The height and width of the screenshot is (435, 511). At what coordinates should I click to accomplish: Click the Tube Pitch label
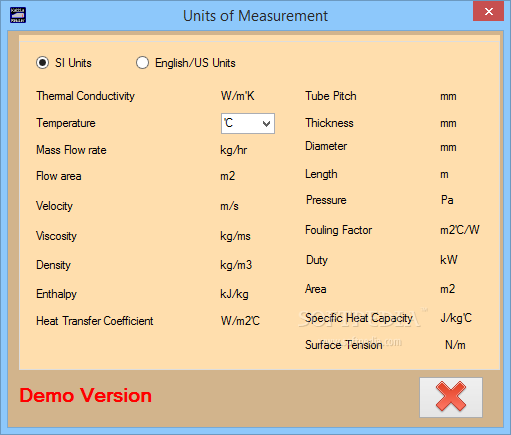(331, 96)
